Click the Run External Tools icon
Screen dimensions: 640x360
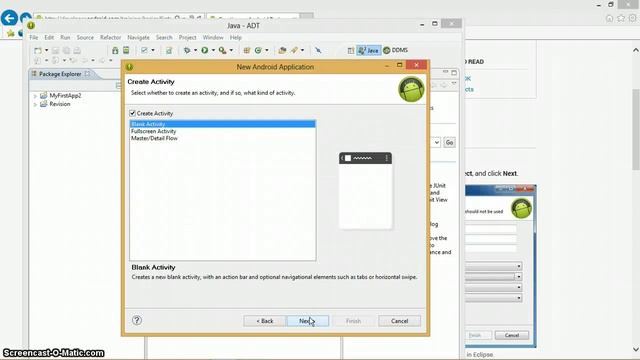(x=222, y=50)
